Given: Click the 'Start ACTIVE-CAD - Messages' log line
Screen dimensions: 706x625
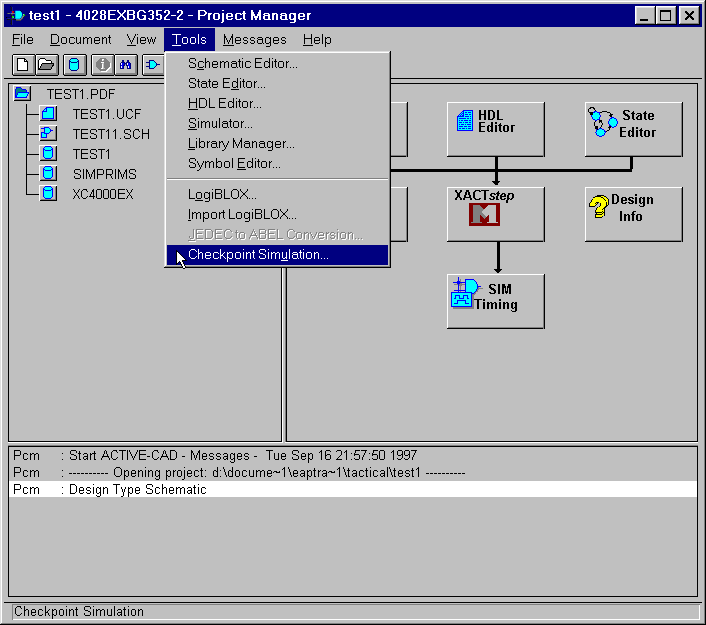Looking at the screenshot, I should 353,456.
